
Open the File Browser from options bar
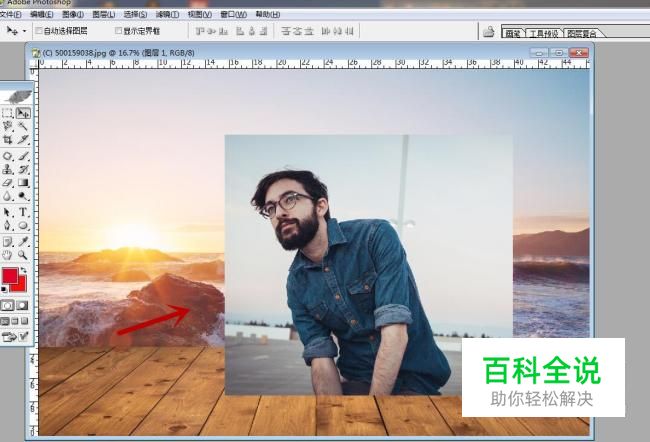pos(489,32)
